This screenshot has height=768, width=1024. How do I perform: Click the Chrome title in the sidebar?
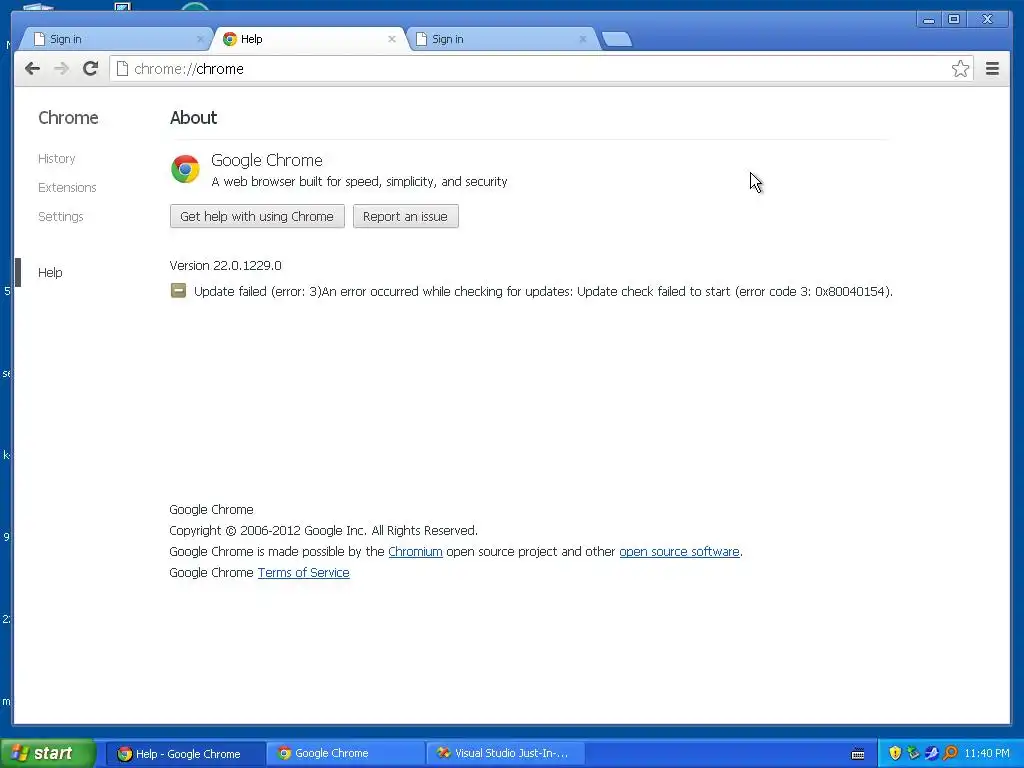click(68, 118)
